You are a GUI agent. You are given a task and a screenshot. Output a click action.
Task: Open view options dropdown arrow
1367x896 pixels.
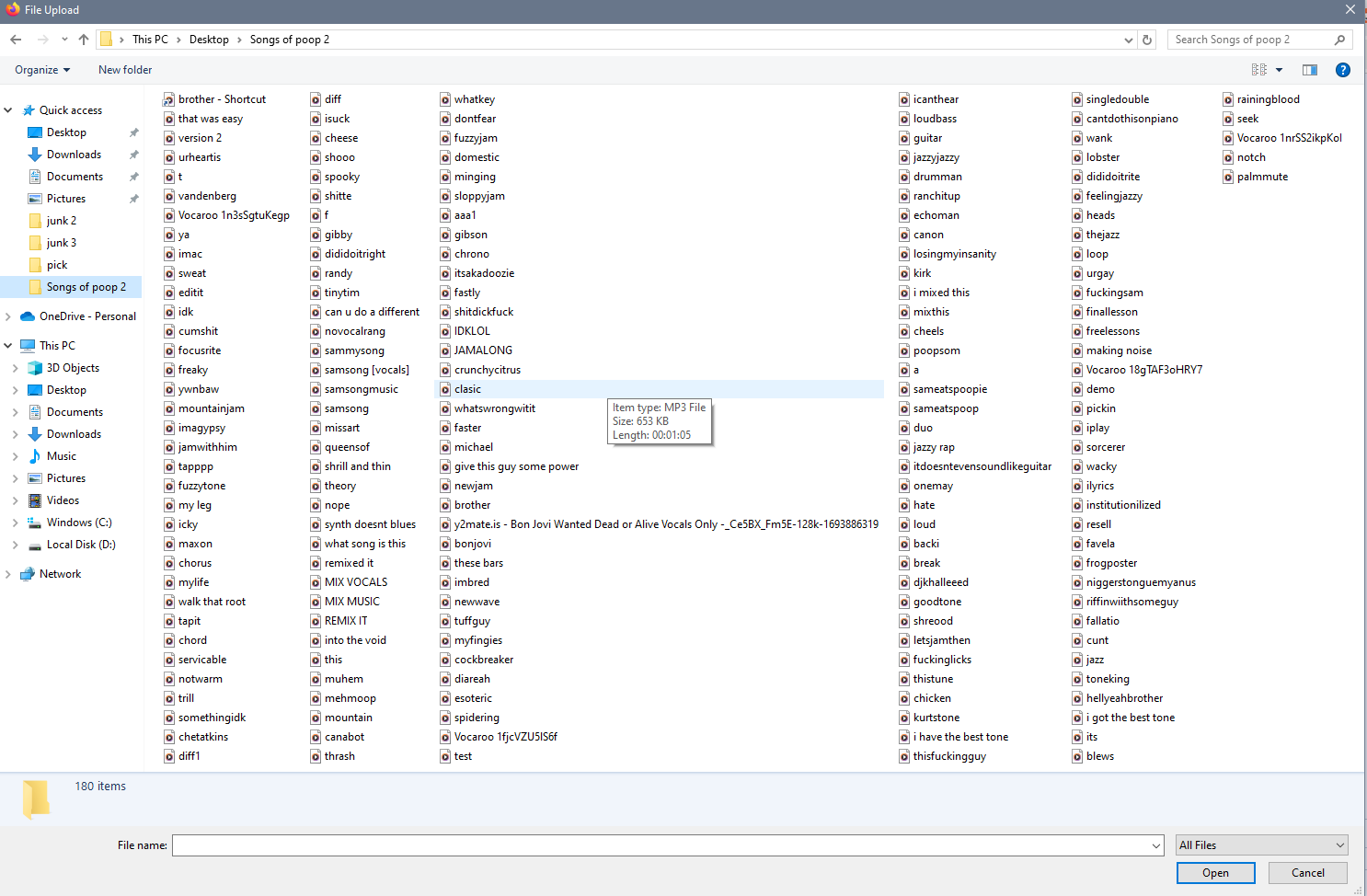tap(1279, 70)
